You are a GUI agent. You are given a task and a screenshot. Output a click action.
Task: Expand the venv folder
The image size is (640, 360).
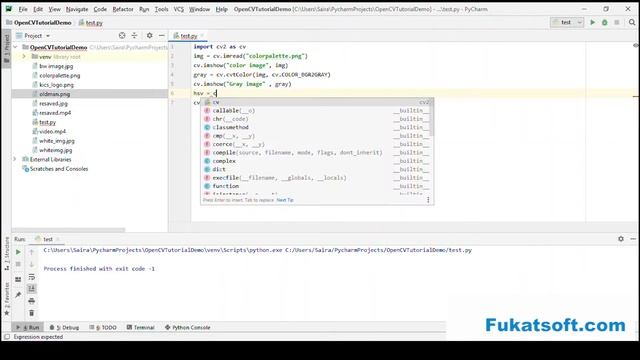coord(24,56)
